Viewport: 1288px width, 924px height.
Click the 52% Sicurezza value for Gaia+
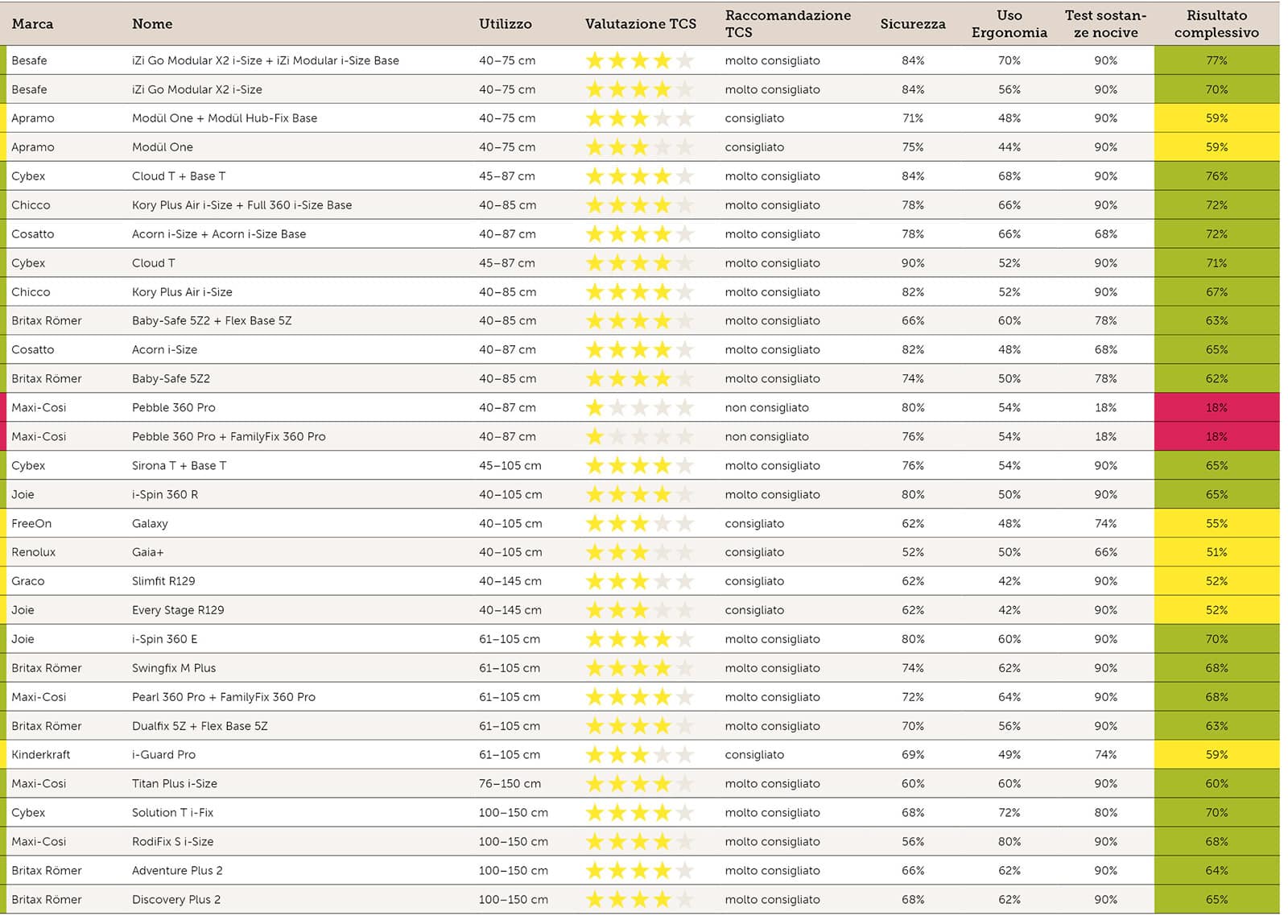tap(913, 552)
